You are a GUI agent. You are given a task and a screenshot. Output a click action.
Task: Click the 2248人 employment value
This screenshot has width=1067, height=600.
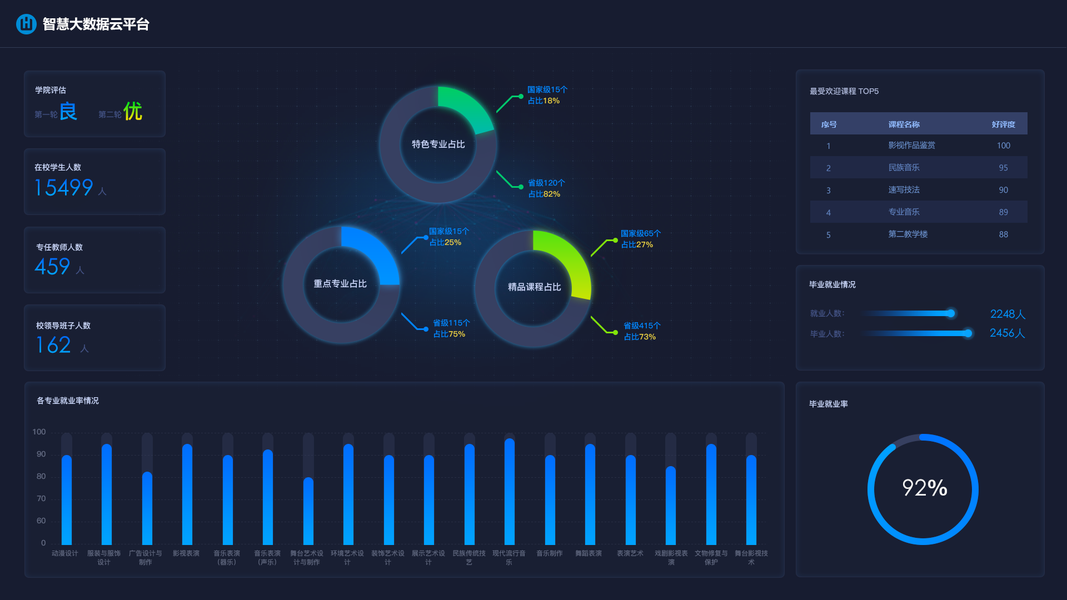1008,314
